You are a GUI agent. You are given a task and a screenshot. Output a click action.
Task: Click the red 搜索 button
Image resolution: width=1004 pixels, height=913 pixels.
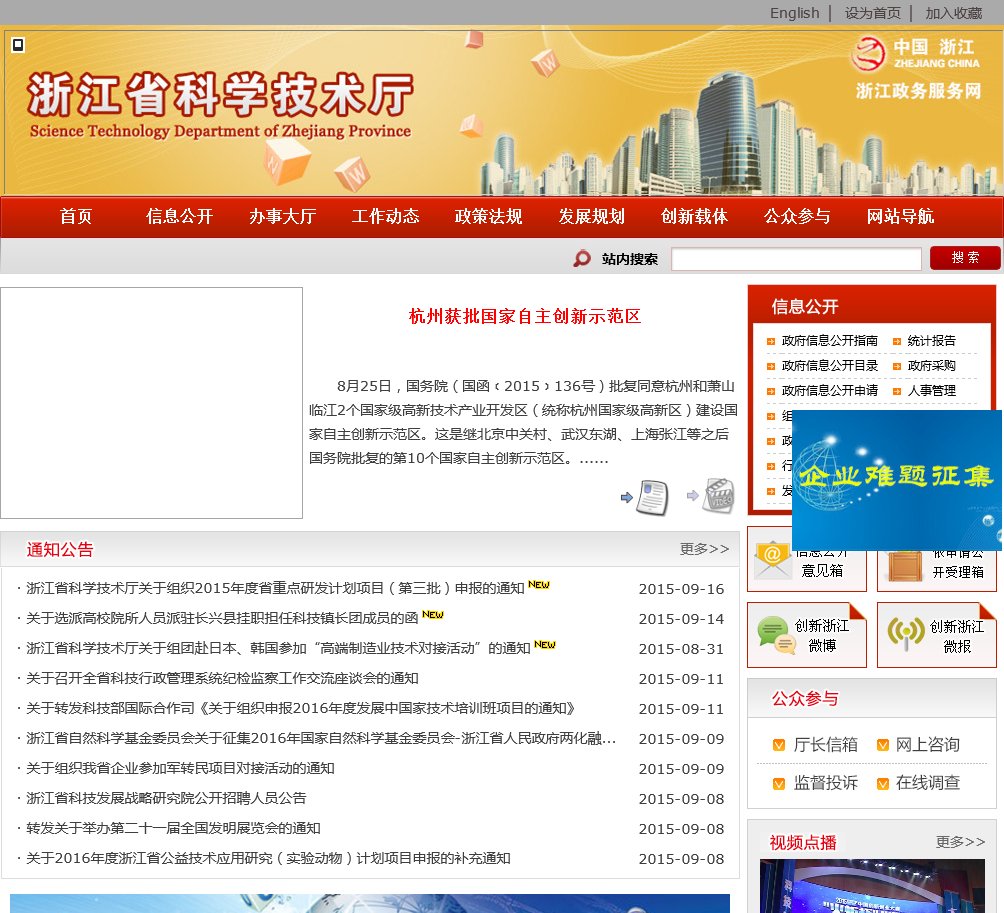pos(965,258)
